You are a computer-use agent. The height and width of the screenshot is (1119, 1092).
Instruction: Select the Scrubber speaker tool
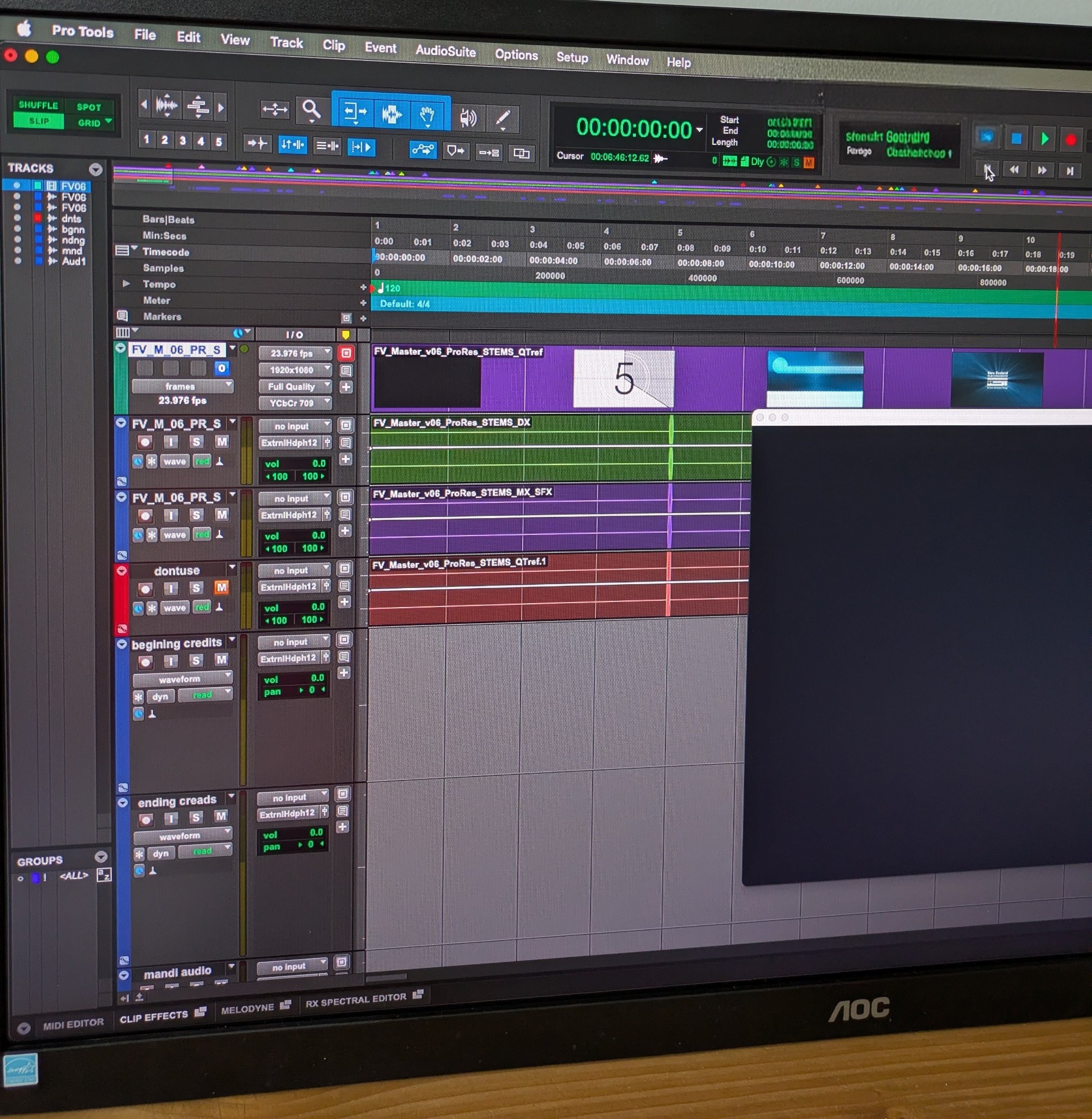(468, 118)
